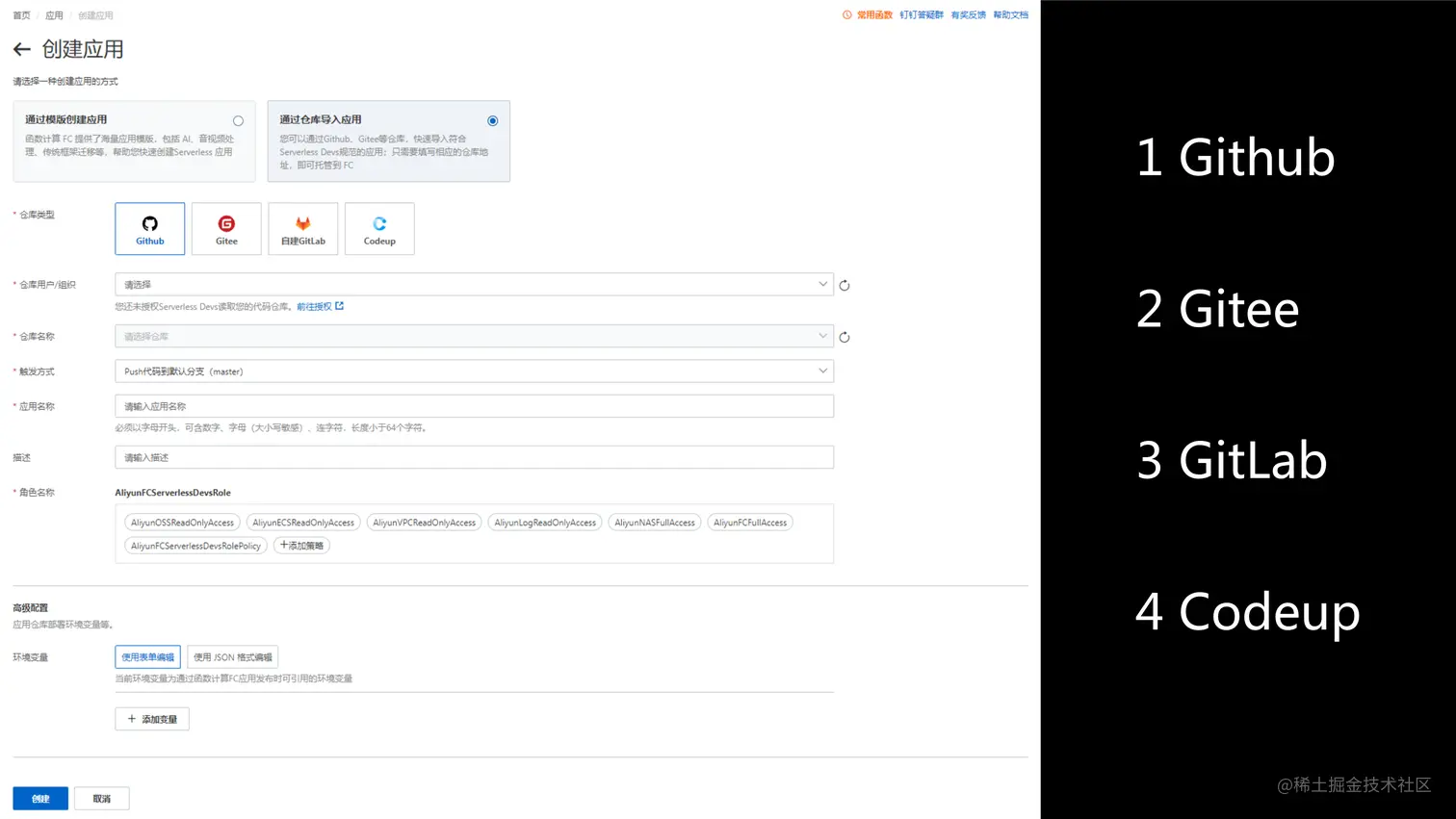This screenshot has width=1456, height=819.
Task: Switch to 使用表单编辑 tab
Action: [x=147, y=657]
